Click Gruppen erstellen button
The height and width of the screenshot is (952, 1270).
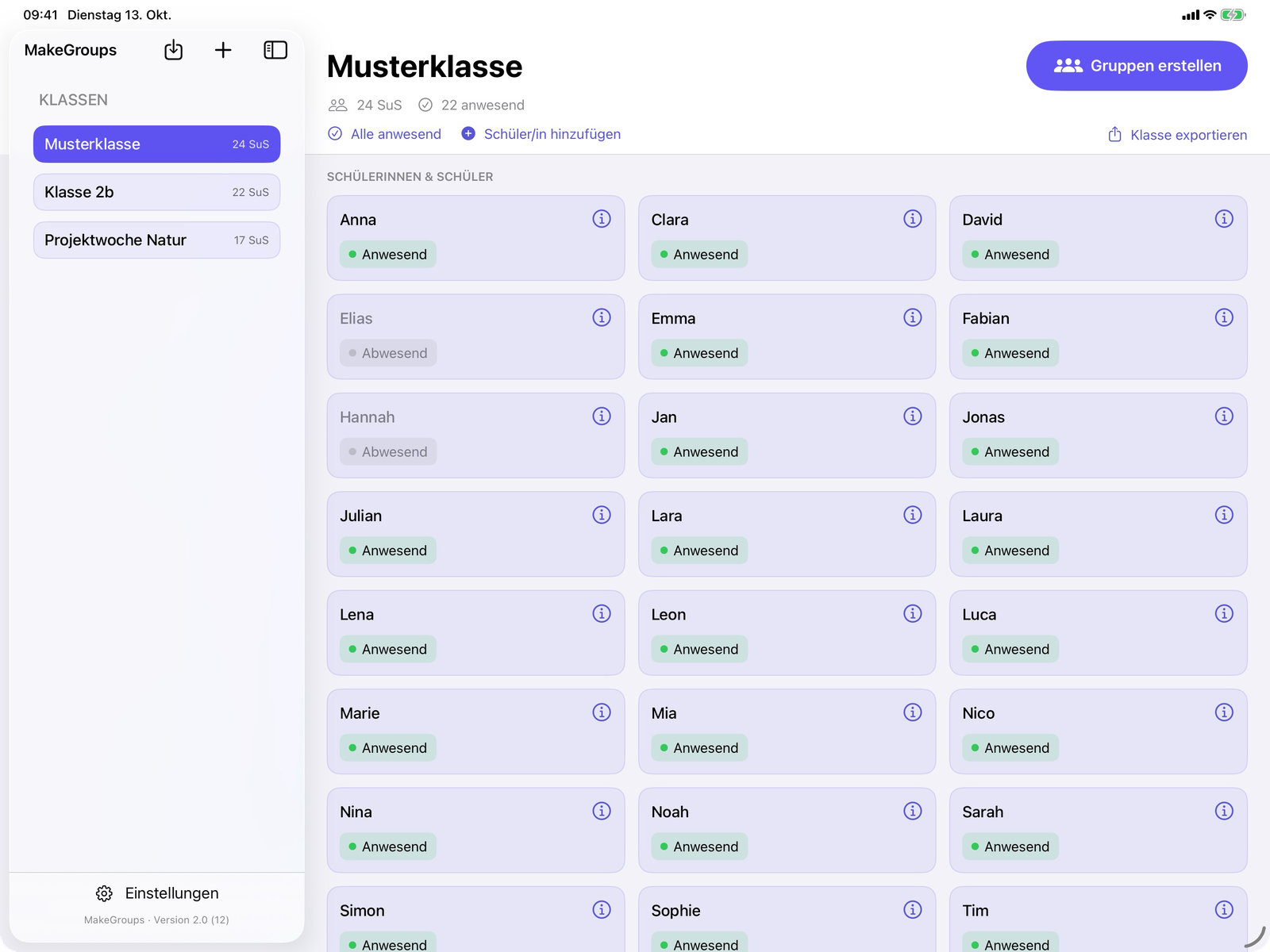1137,66
